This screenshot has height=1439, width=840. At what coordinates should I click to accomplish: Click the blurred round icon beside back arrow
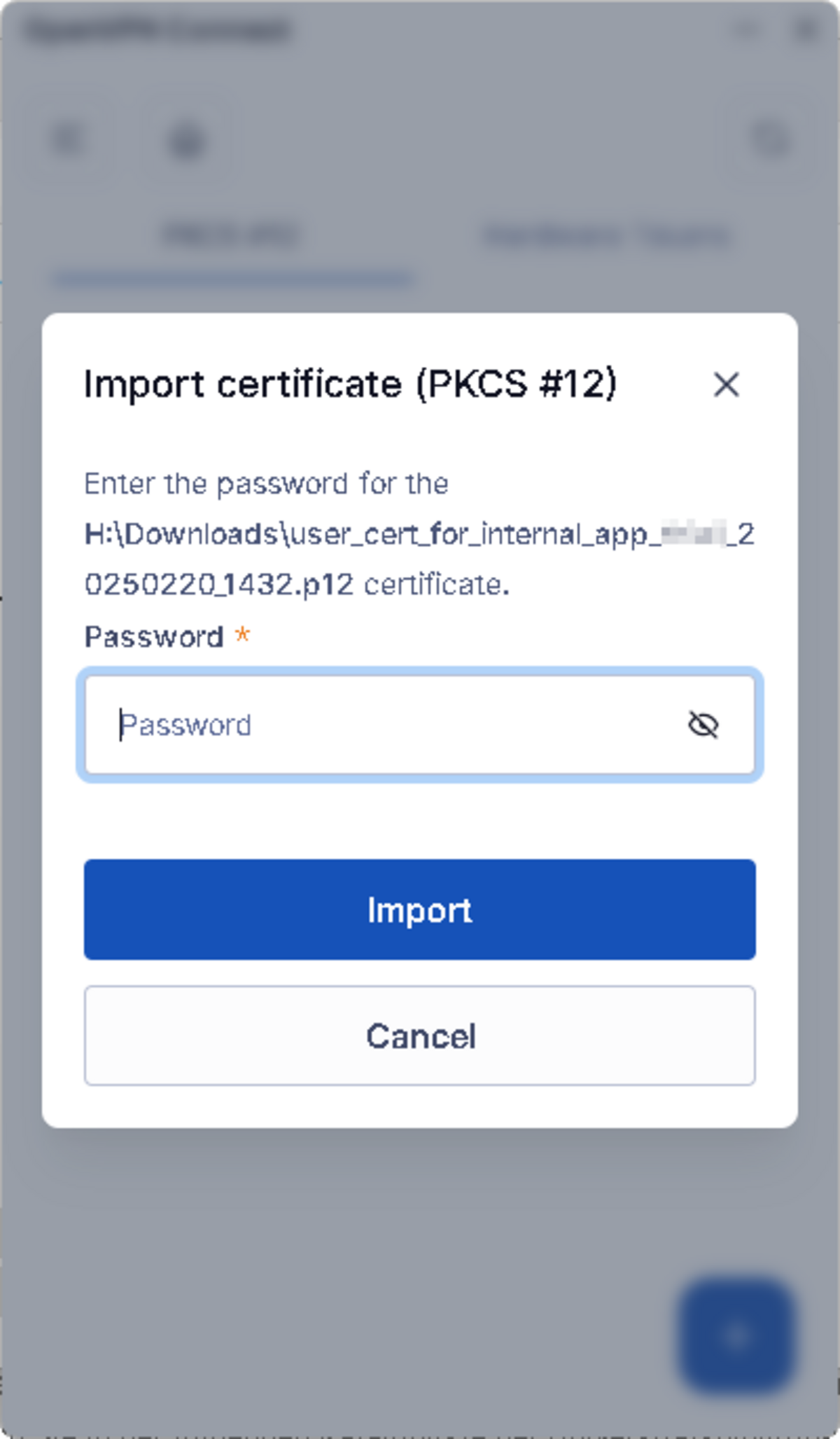tap(186, 141)
